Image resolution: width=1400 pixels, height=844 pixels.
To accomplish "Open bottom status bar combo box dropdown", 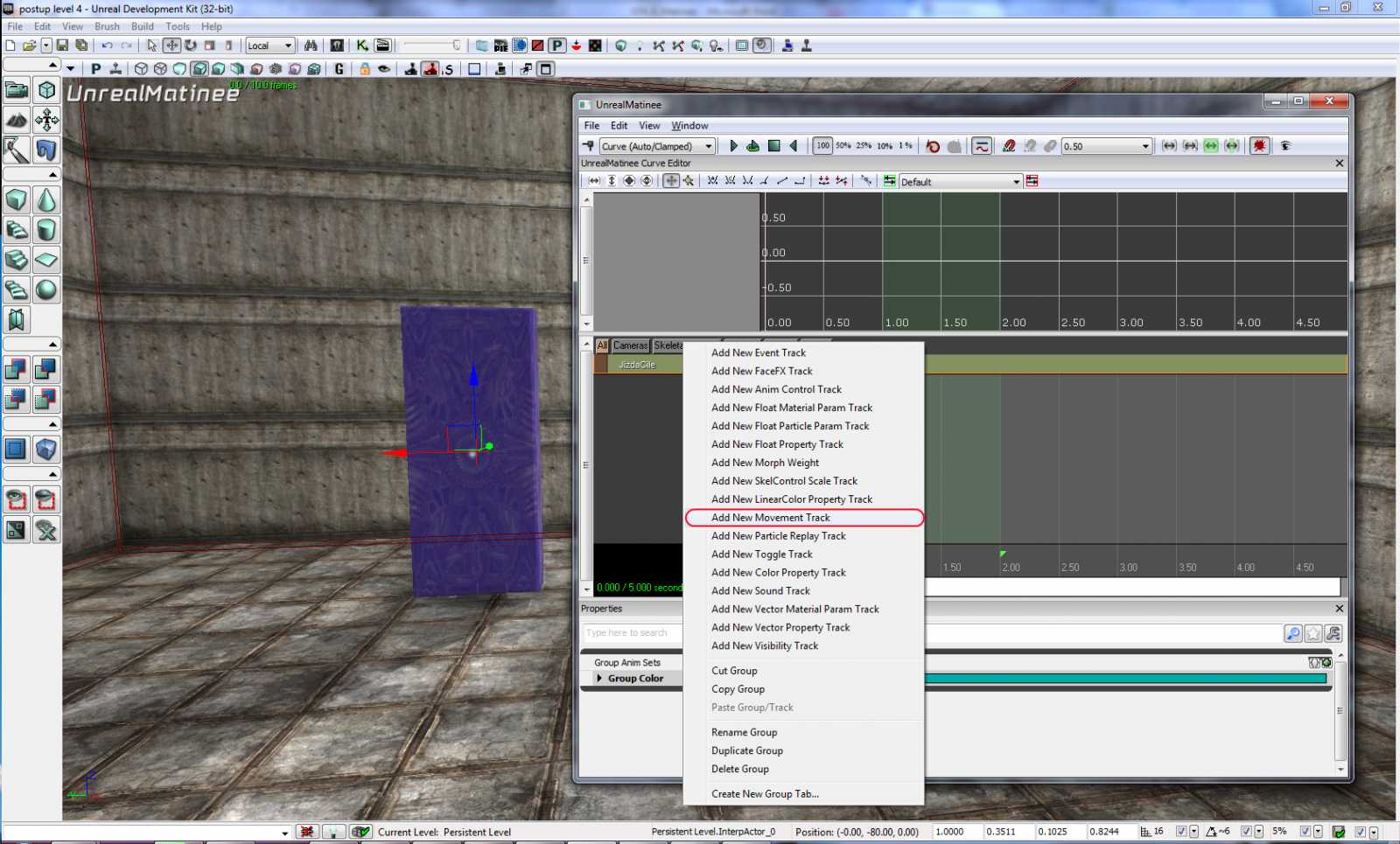I will click(284, 833).
